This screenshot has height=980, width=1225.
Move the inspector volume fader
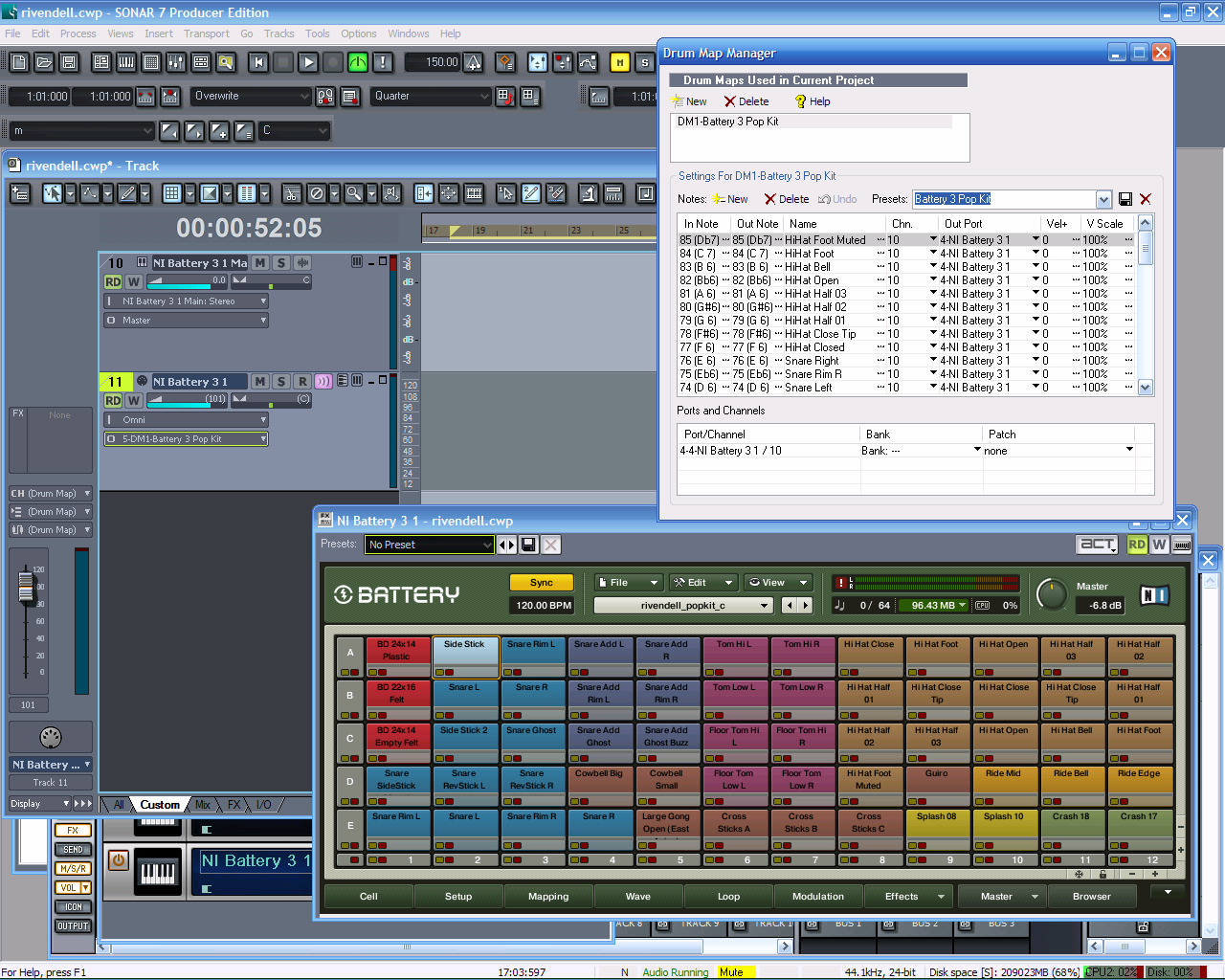point(27,588)
